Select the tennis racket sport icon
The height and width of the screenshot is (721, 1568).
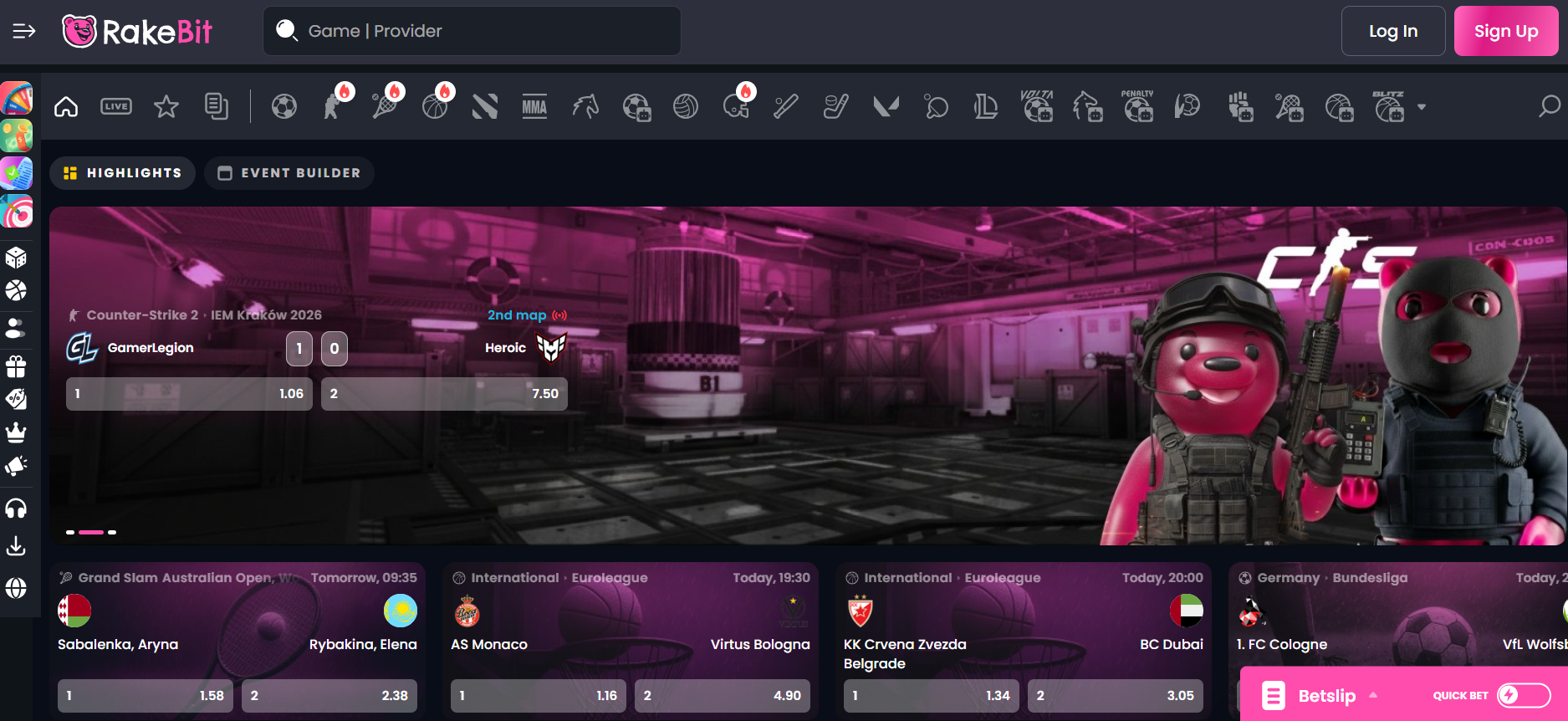click(385, 105)
